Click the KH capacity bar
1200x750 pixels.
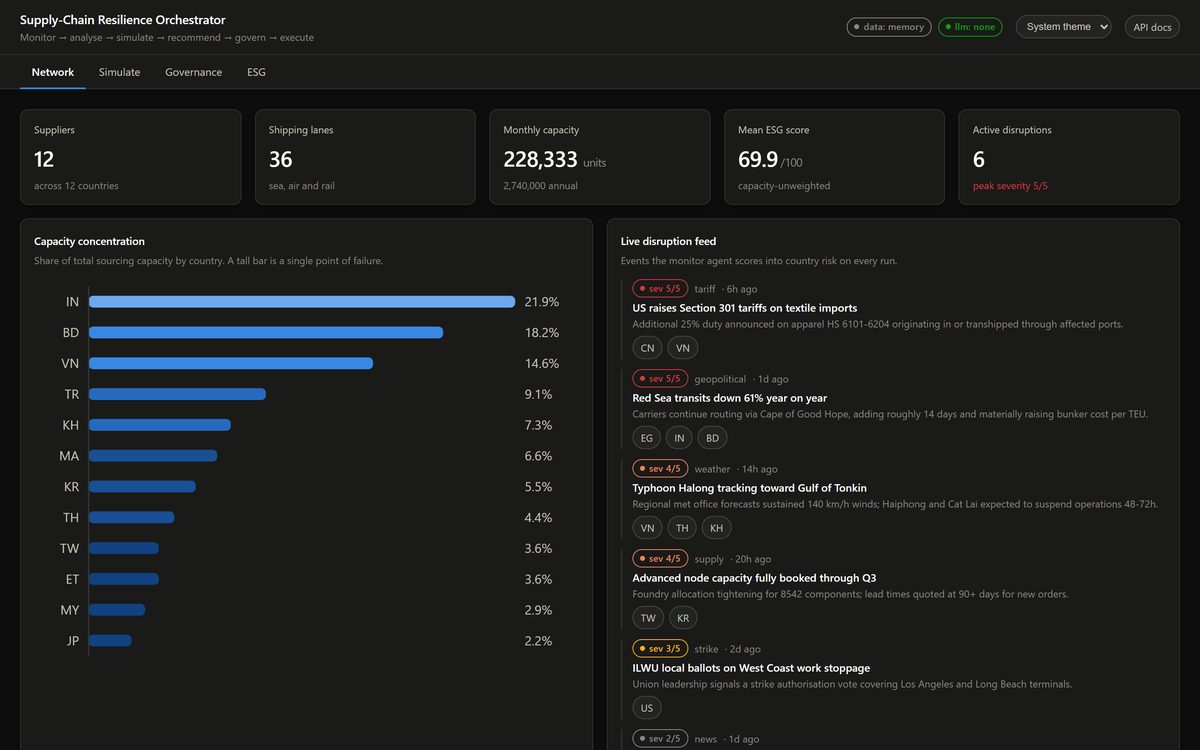point(160,425)
